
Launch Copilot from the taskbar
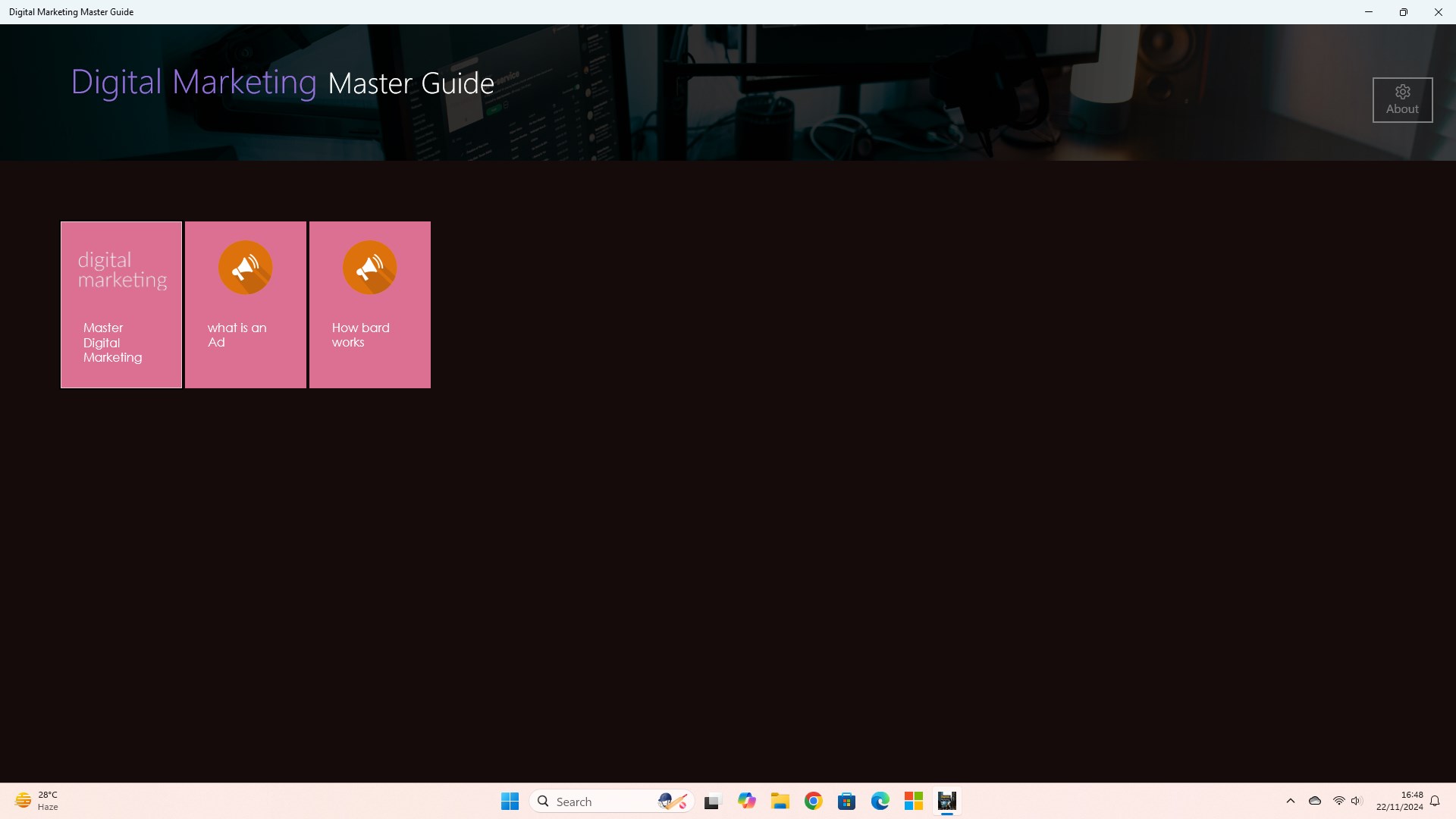tap(747, 802)
